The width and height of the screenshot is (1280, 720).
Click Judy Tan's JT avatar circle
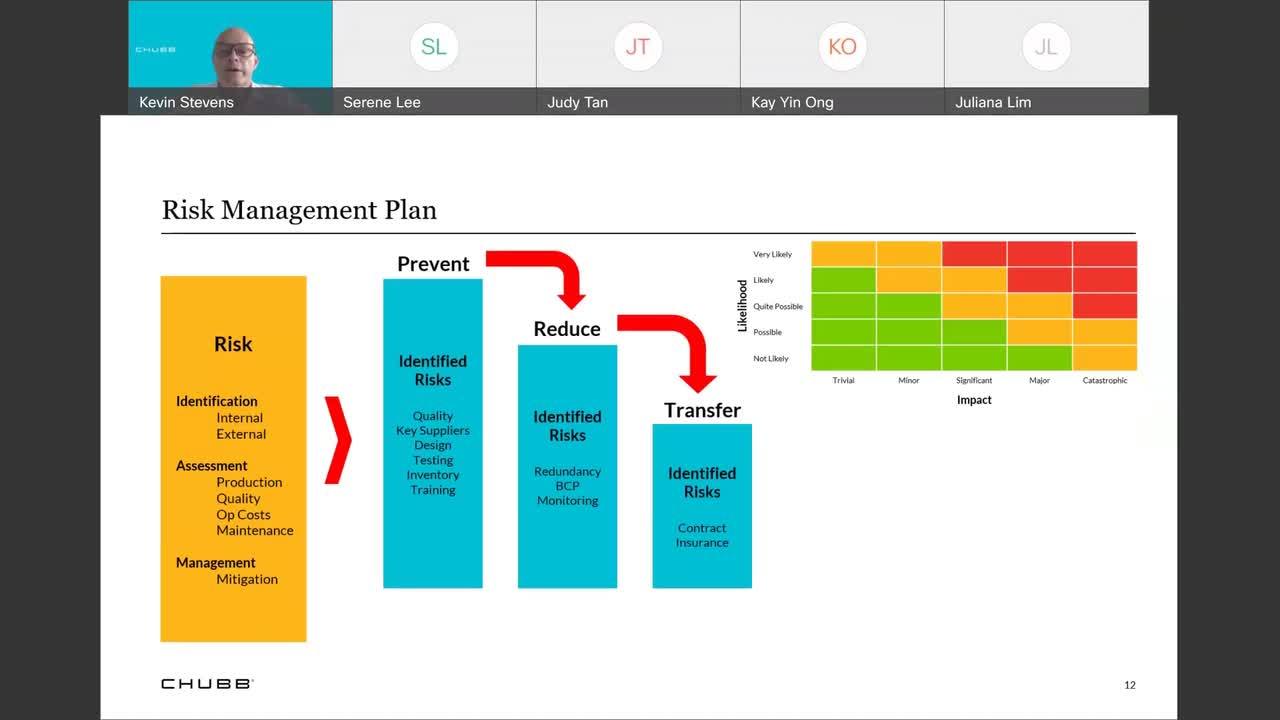pyautogui.click(x=638, y=46)
